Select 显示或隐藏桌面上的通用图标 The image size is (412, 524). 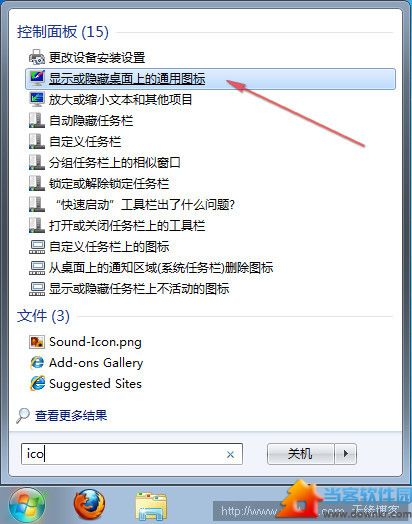tap(211, 79)
